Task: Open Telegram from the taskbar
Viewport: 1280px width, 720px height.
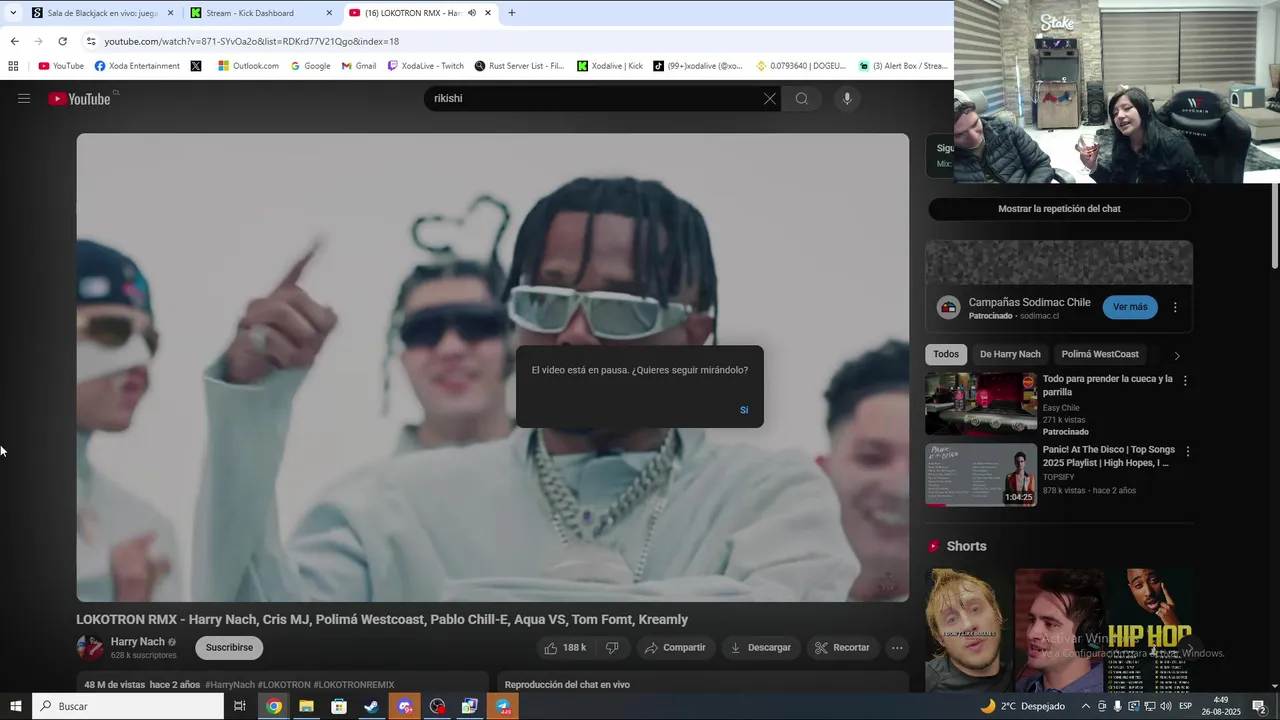Action: tap(503, 706)
